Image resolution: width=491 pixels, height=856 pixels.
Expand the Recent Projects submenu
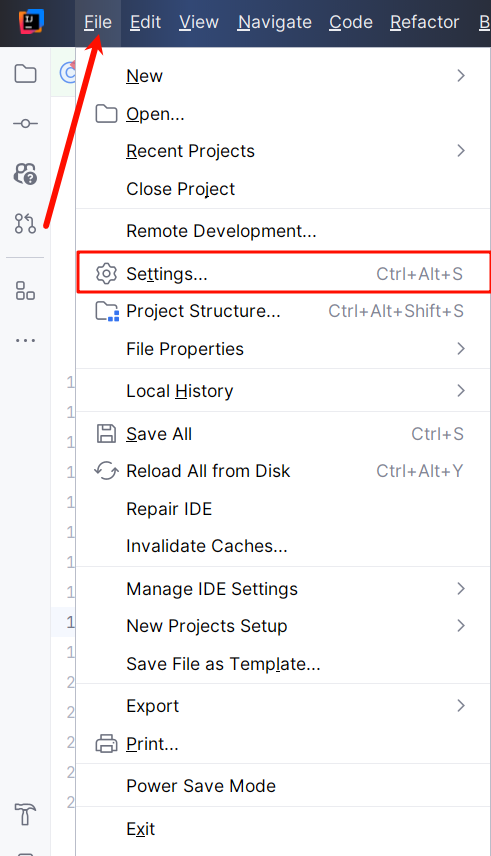click(283, 151)
